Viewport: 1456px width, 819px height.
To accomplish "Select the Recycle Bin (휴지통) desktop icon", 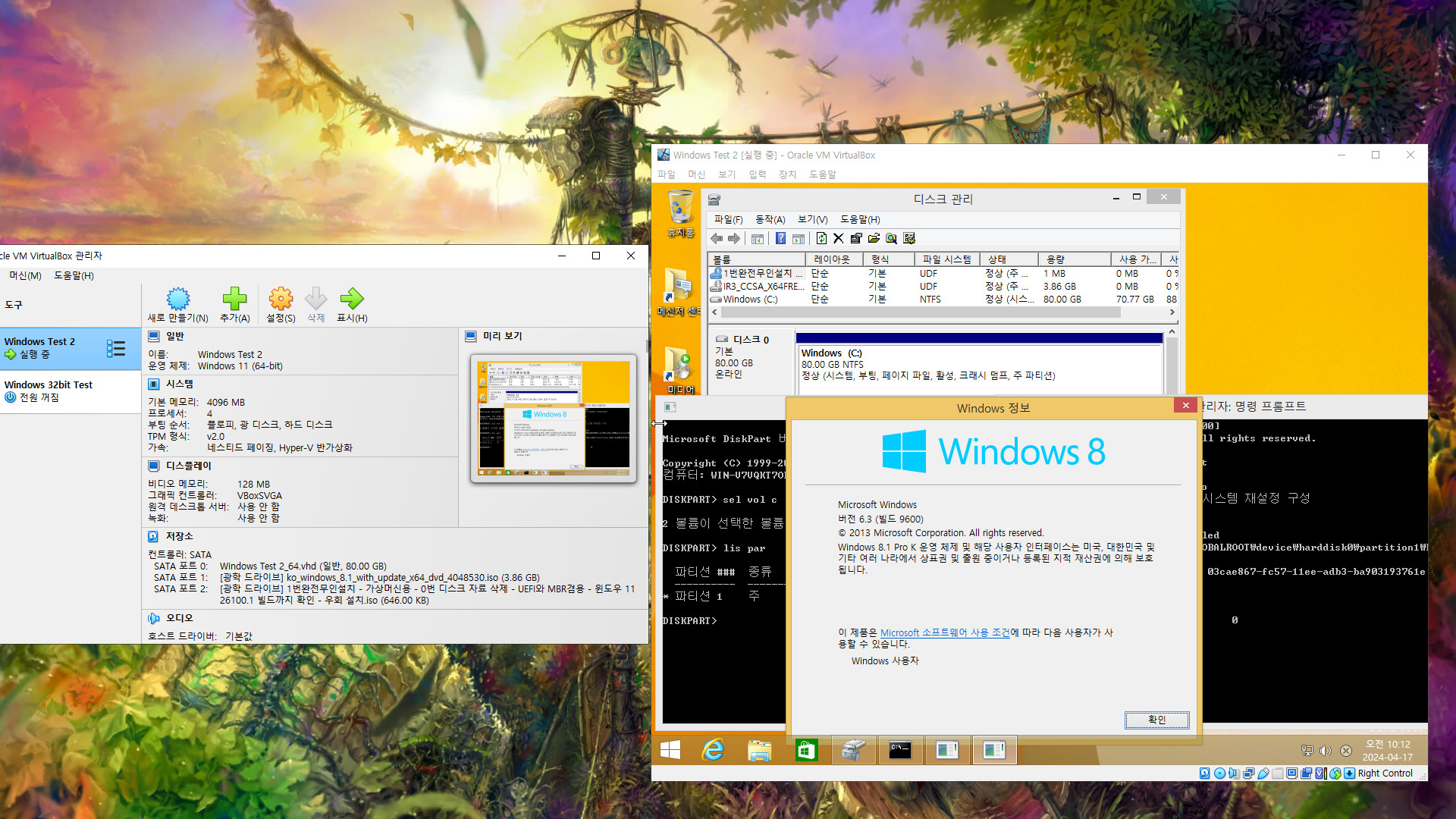I will [680, 214].
